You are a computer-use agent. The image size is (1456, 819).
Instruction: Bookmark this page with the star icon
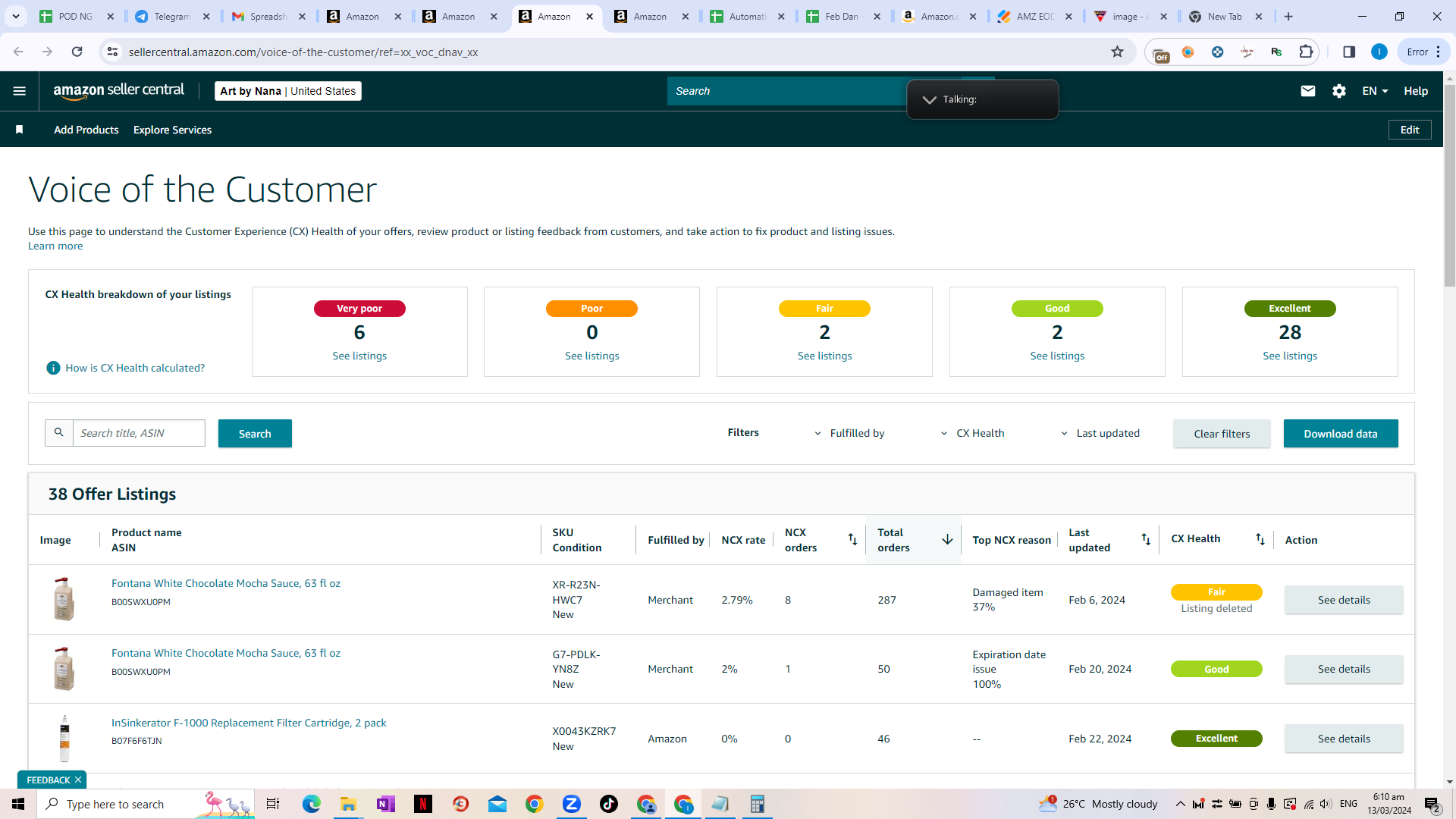pyautogui.click(x=1117, y=52)
